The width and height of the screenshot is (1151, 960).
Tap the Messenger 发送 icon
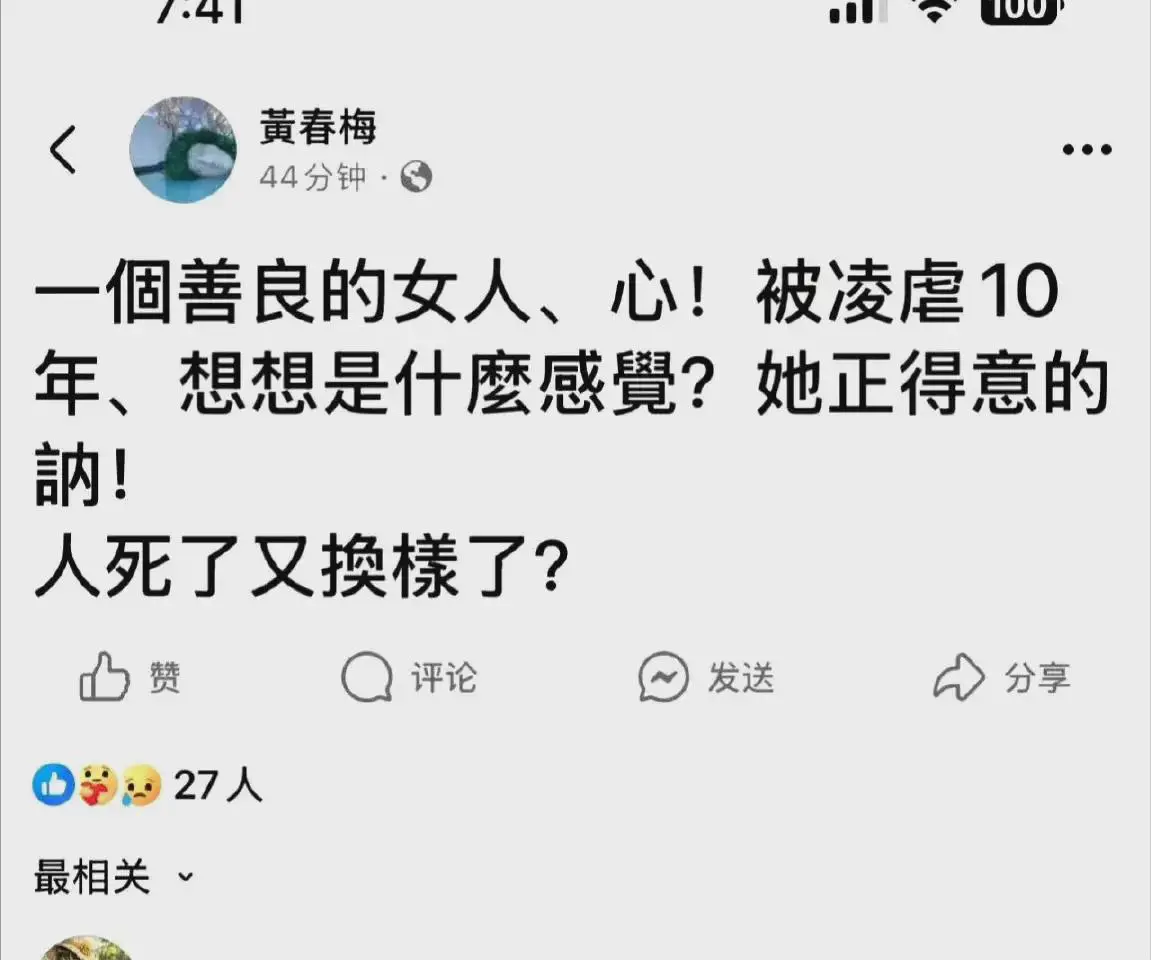[x=664, y=677]
